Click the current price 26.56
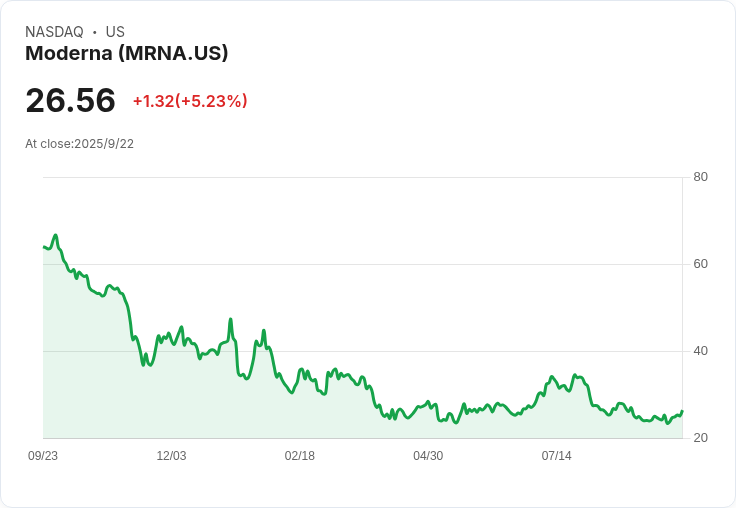 pos(70,100)
